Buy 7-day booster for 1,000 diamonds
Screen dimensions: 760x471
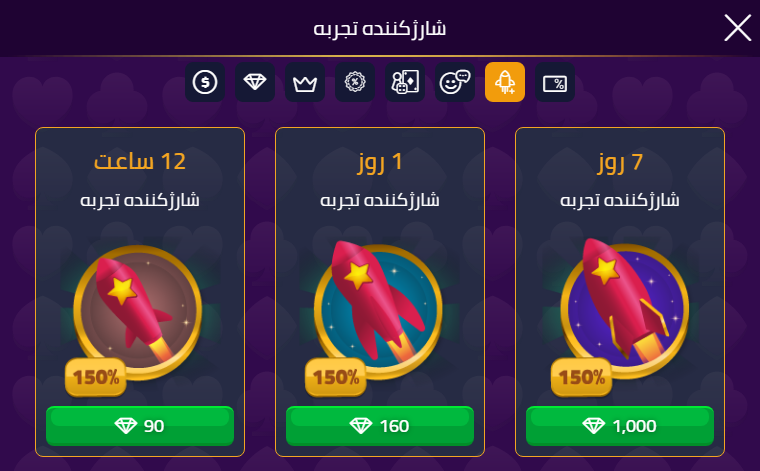pos(620,426)
